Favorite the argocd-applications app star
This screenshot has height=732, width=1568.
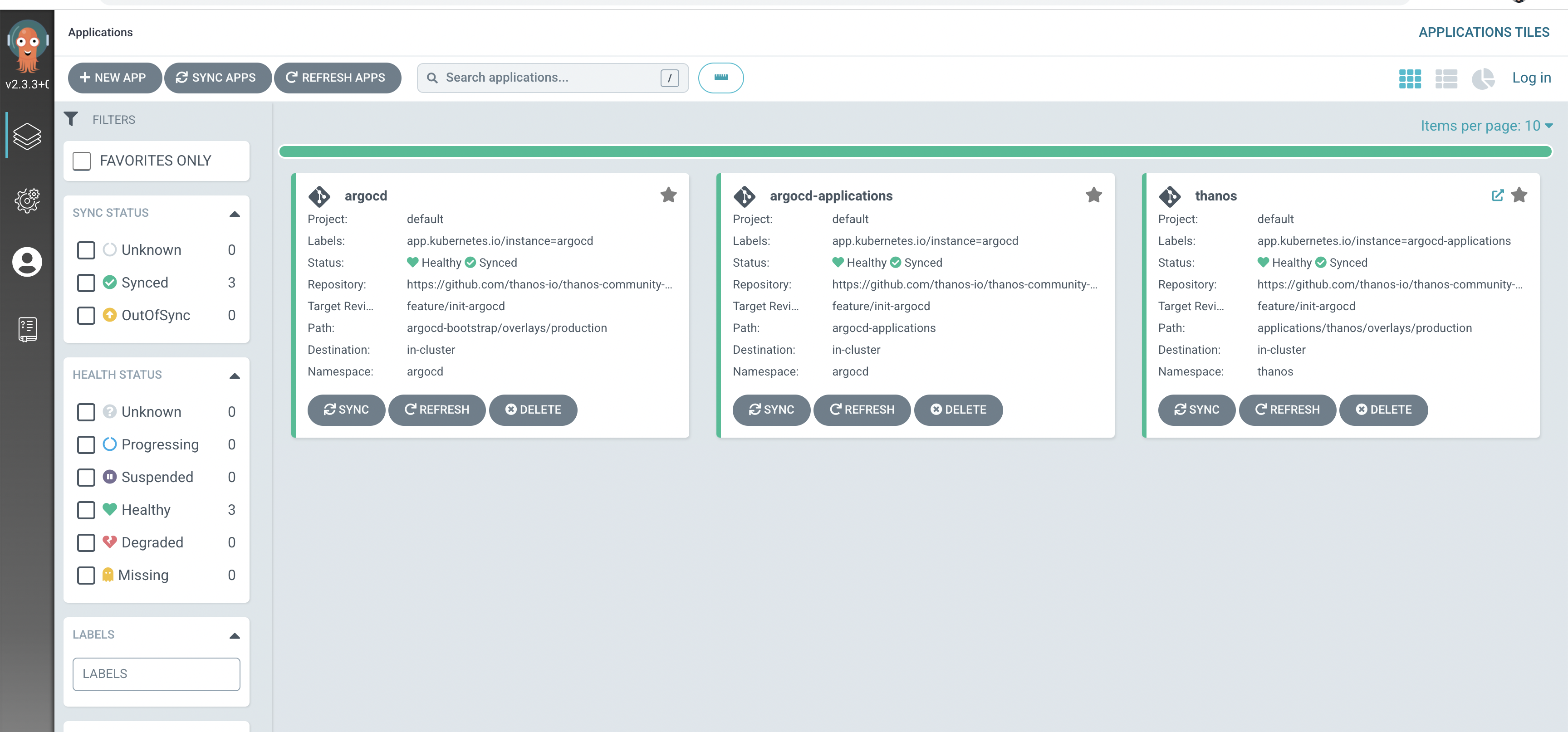1094,195
